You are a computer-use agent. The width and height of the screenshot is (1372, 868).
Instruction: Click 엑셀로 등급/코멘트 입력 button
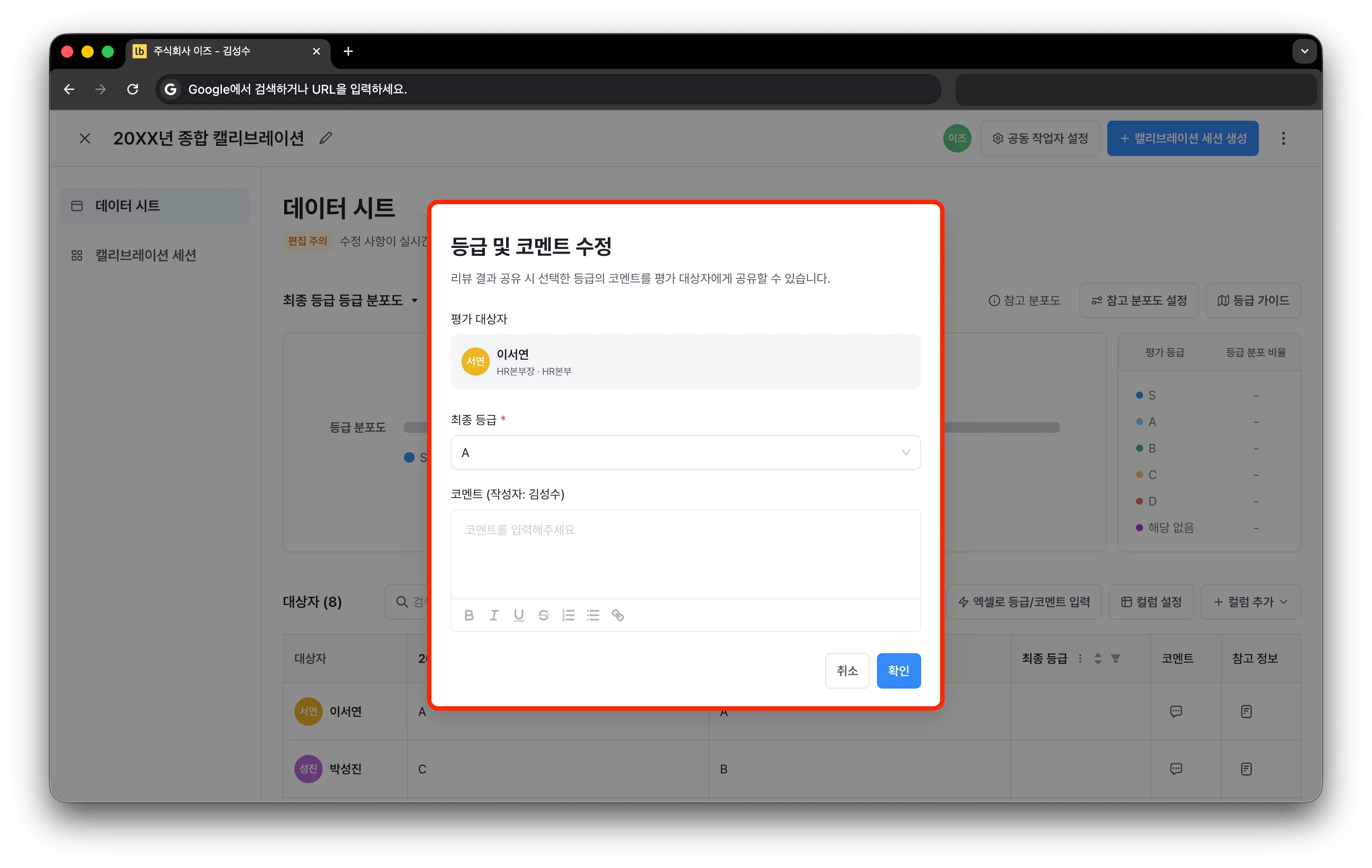click(x=1024, y=602)
